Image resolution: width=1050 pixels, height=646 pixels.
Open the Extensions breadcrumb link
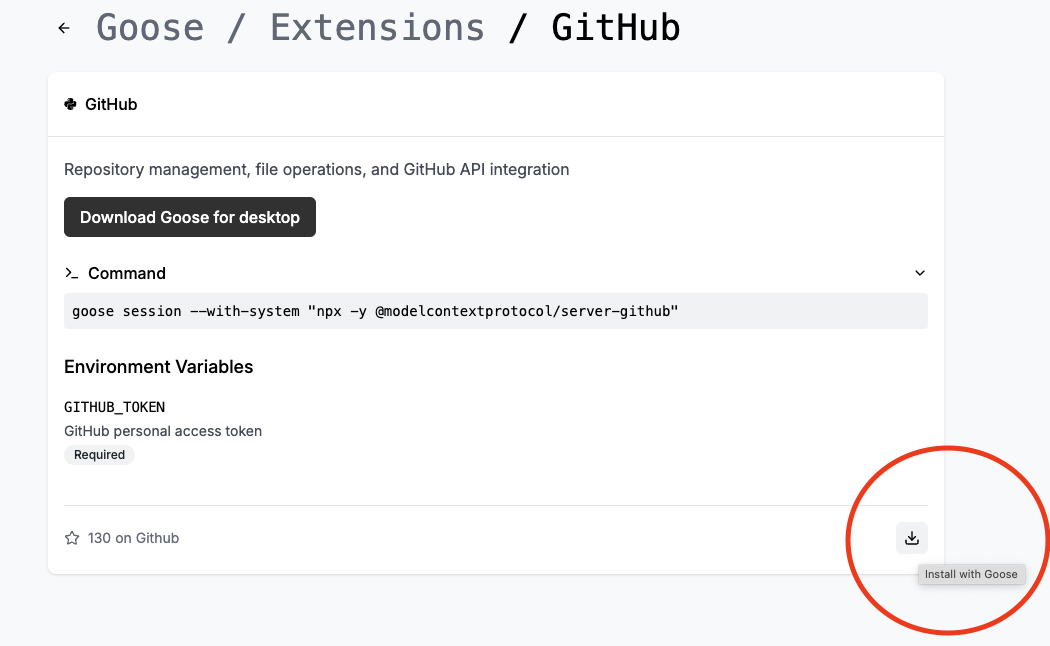[377, 27]
